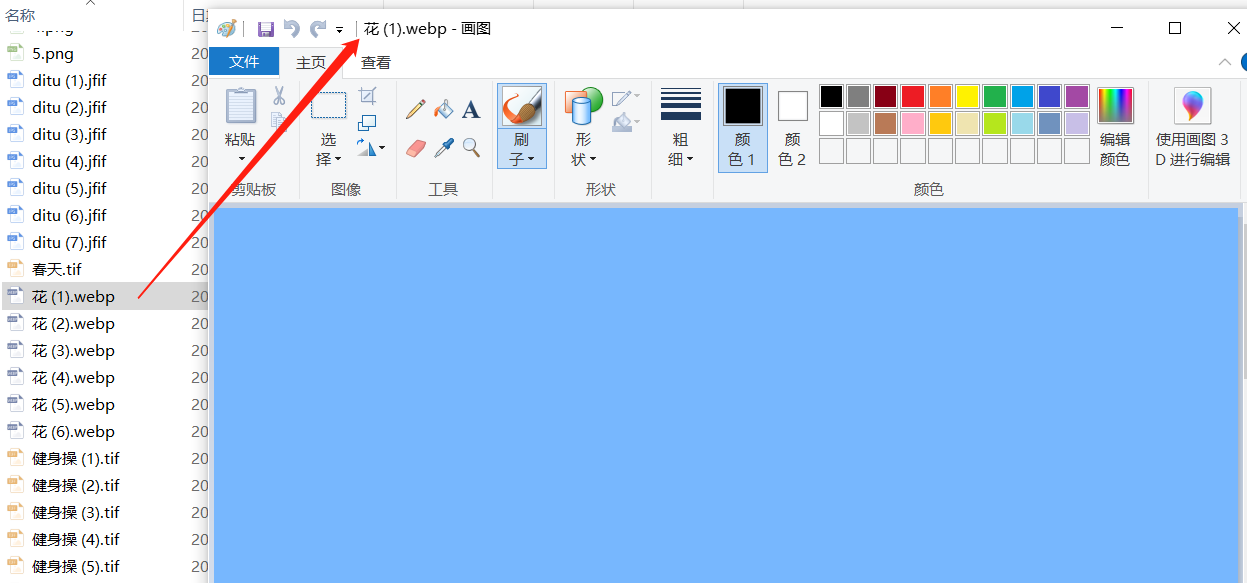The image size is (1247, 583).
Task: Maximize the Paint window
Action: click(x=1175, y=28)
